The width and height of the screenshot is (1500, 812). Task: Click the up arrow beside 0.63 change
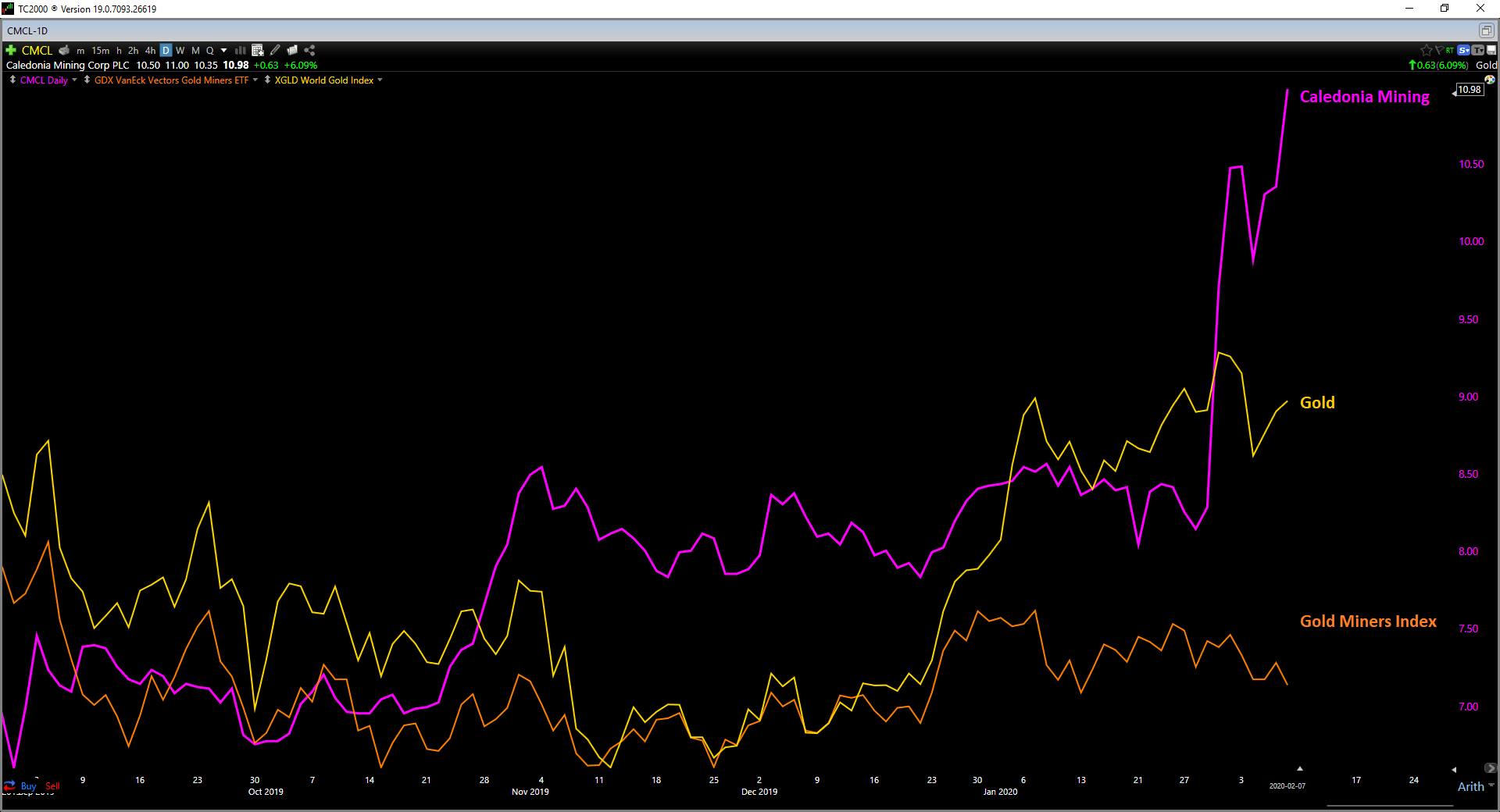(1412, 66)
